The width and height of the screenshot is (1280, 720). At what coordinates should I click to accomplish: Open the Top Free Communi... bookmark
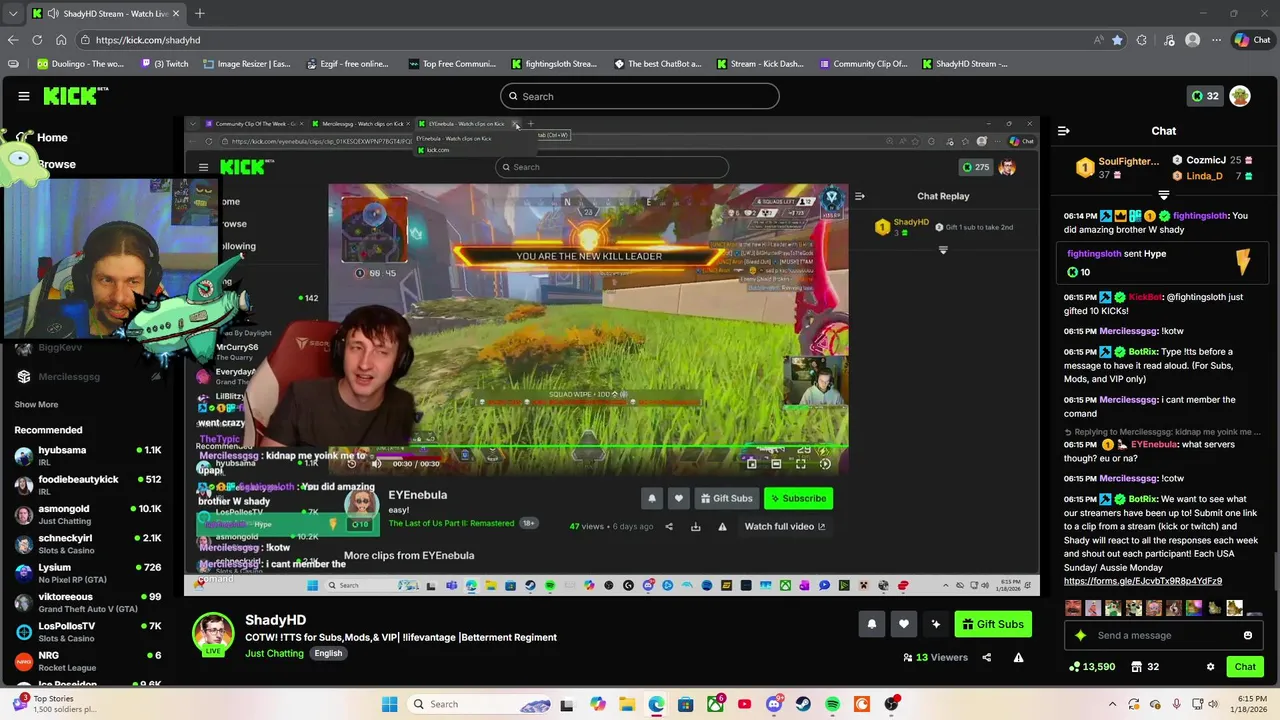coord(452,64)
